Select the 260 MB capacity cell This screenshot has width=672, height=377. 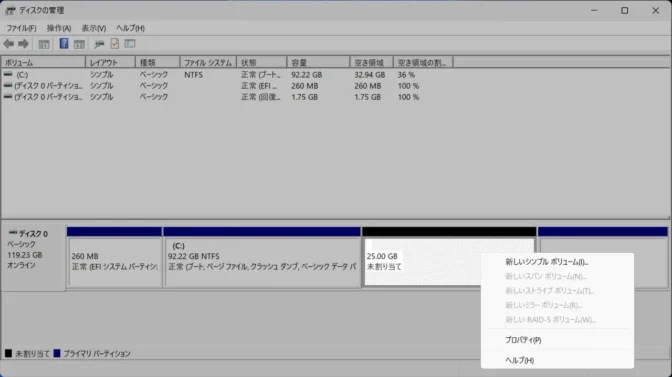pyautogui.click(x=305, y=86)
